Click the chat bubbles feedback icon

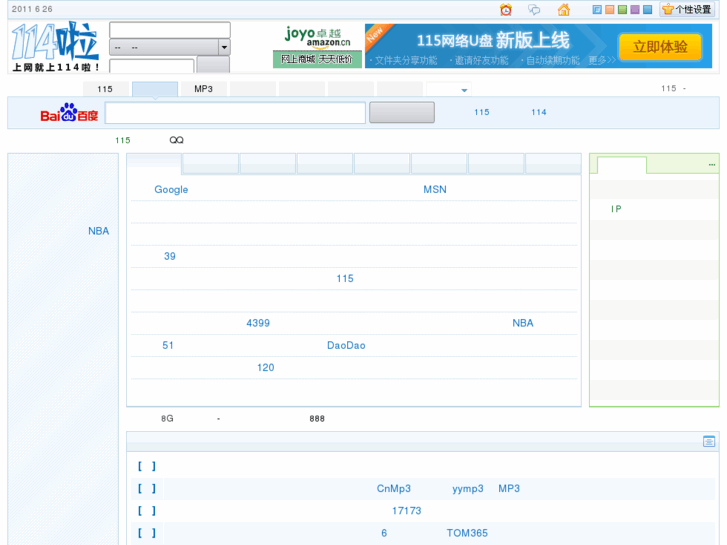click(x=534, y=9)
